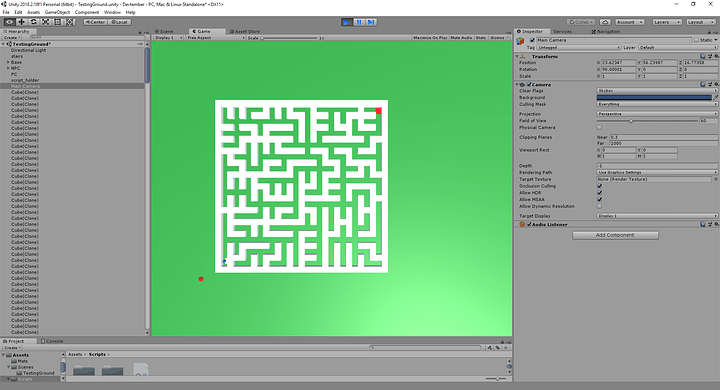This screenshot has width=720, height=390.
Task: Toggle Allow MSAA checkbox
Action: pyautogui.click(x=599, y=199)
